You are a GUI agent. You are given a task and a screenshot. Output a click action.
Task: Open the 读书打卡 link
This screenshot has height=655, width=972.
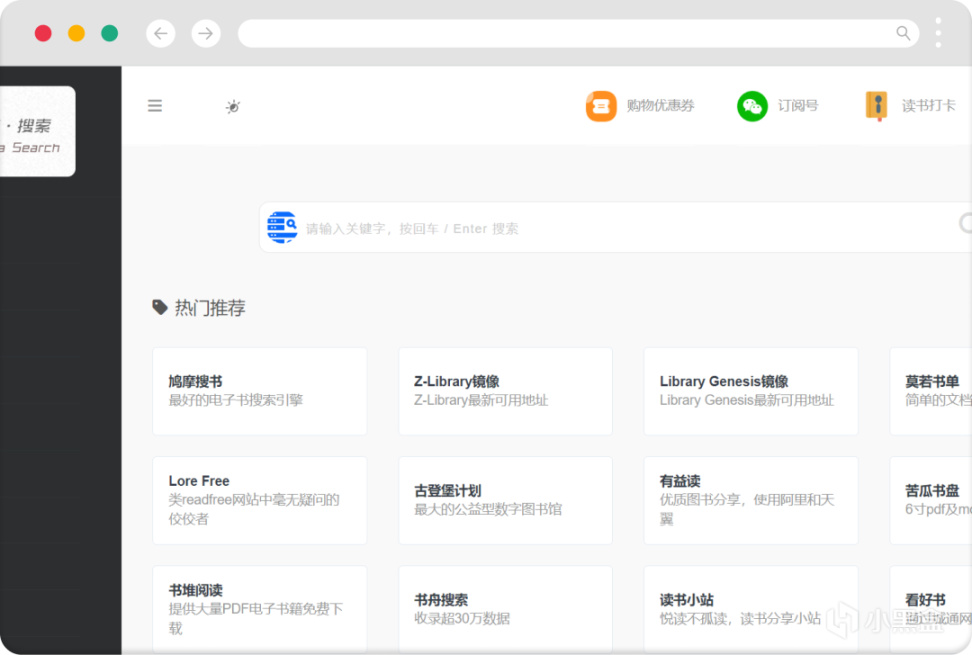pyautogui.click(x=929, y=106)
